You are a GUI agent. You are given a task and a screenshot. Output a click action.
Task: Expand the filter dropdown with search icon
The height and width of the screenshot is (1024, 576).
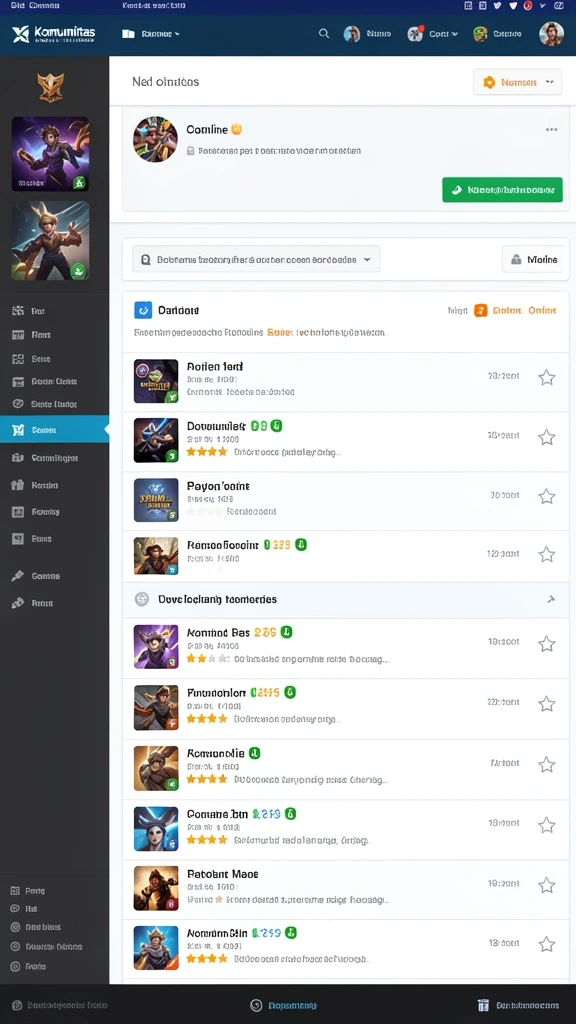256,259
